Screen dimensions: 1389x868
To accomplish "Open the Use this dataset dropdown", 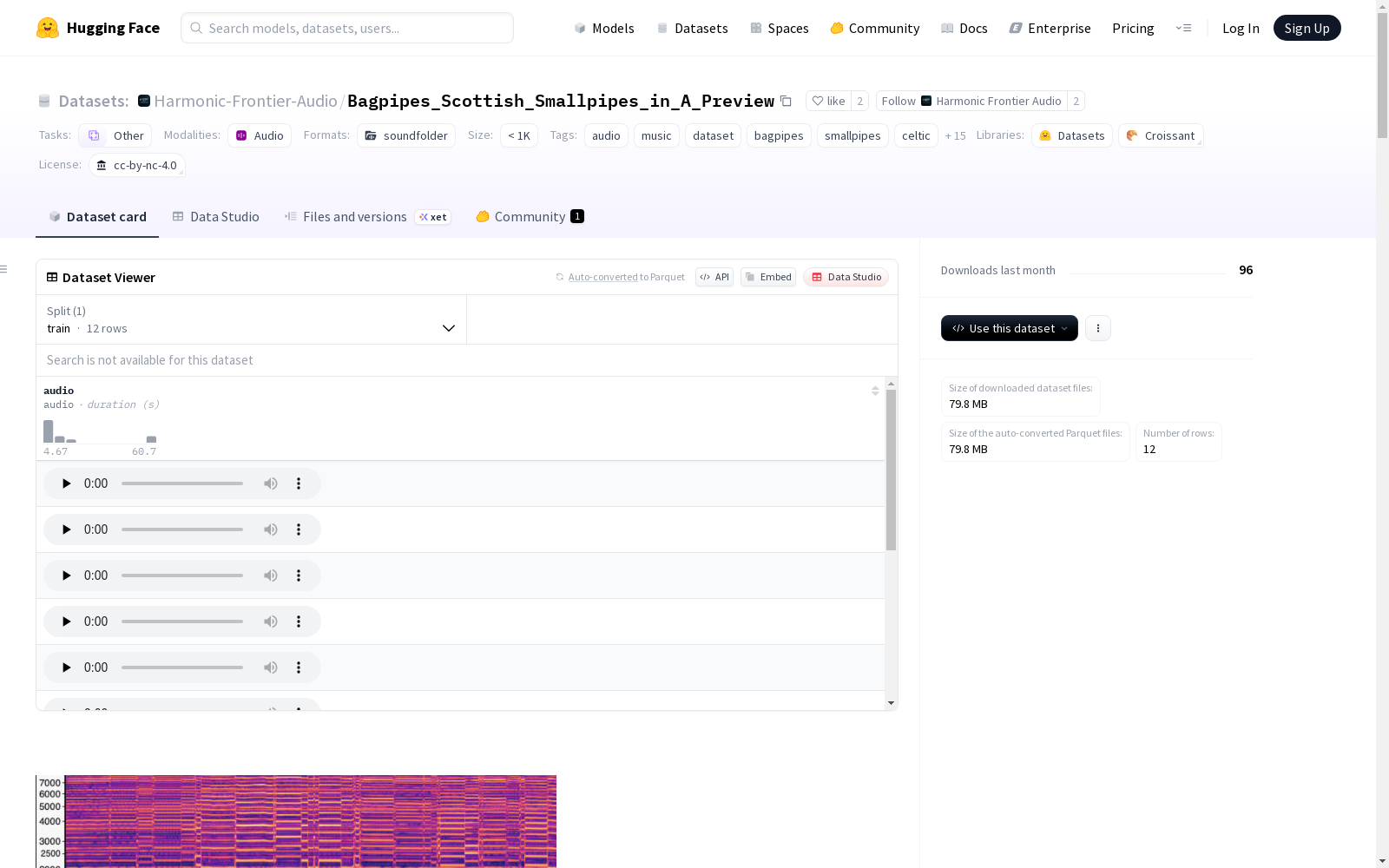I will pos(1009,328).
